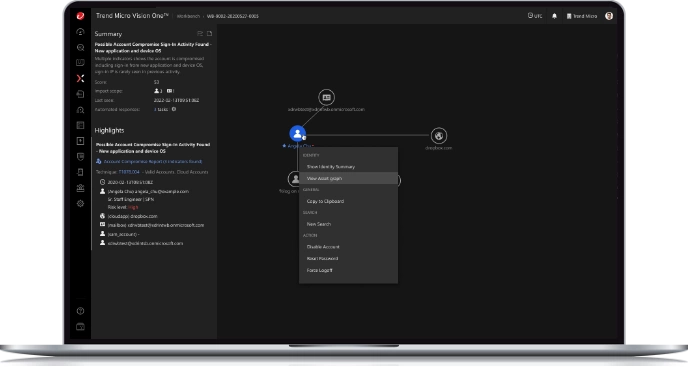Open the settings gear in the sidebar
The width and height of the screenshot is (688, 367).
pyautogui.click(x=80, y=203)
